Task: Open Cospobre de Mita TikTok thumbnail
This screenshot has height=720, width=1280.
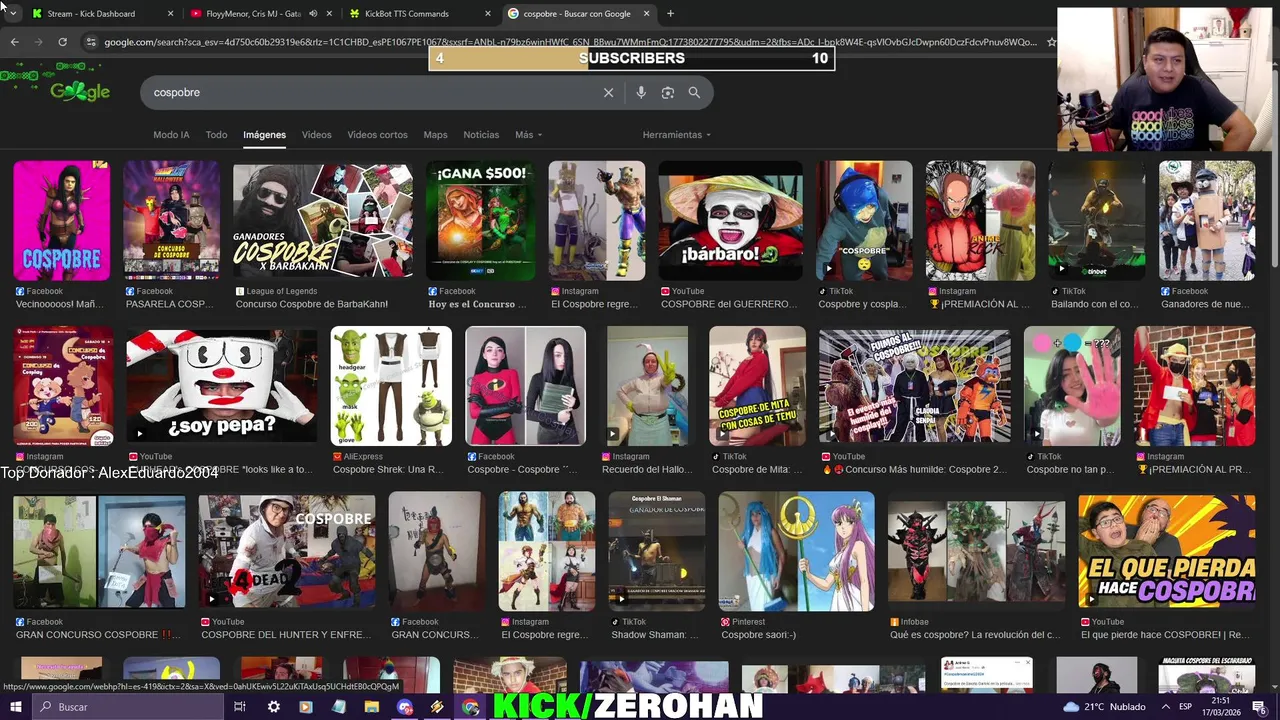Action: coord(757,386)
